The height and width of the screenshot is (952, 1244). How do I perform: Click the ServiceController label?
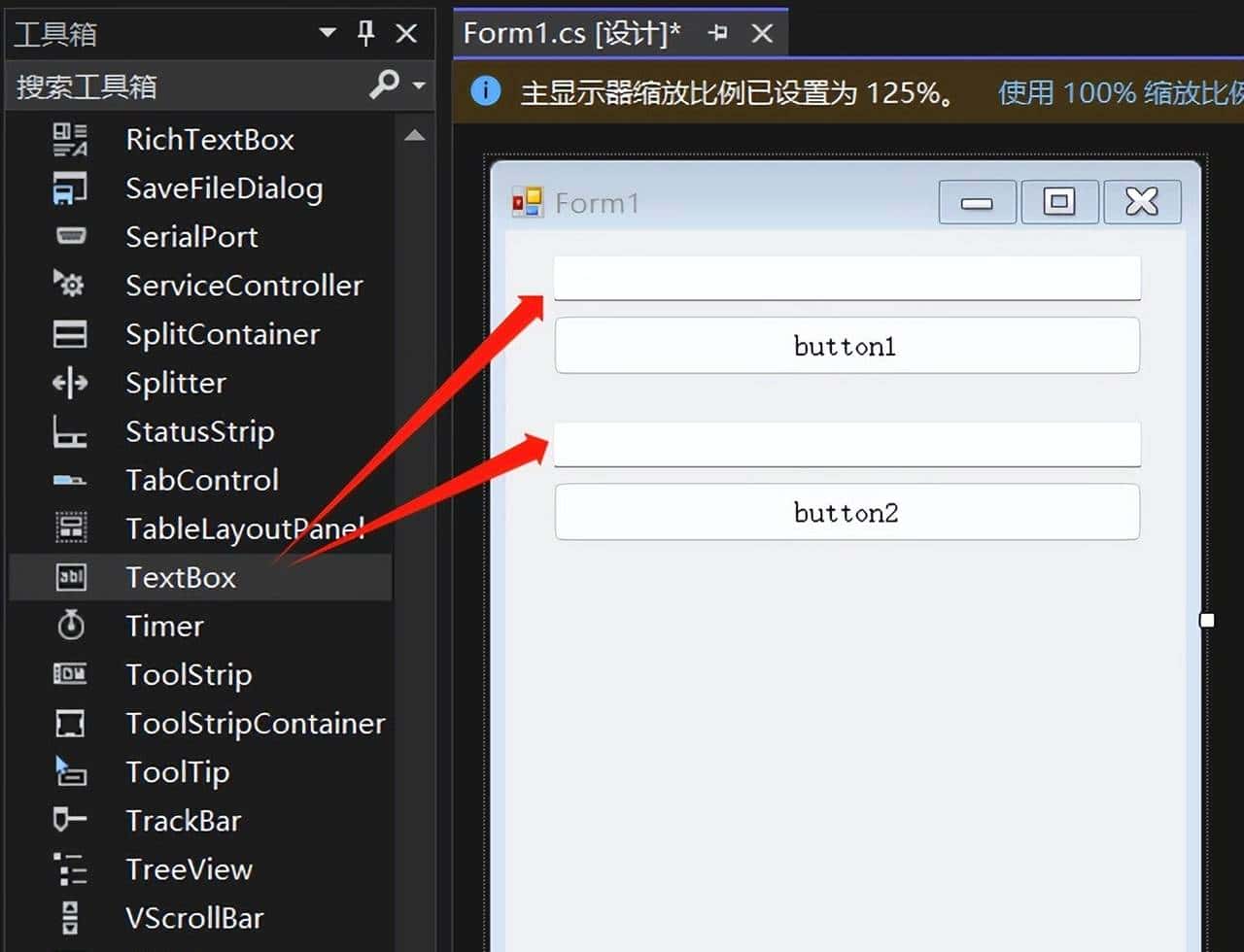point(244,286)
